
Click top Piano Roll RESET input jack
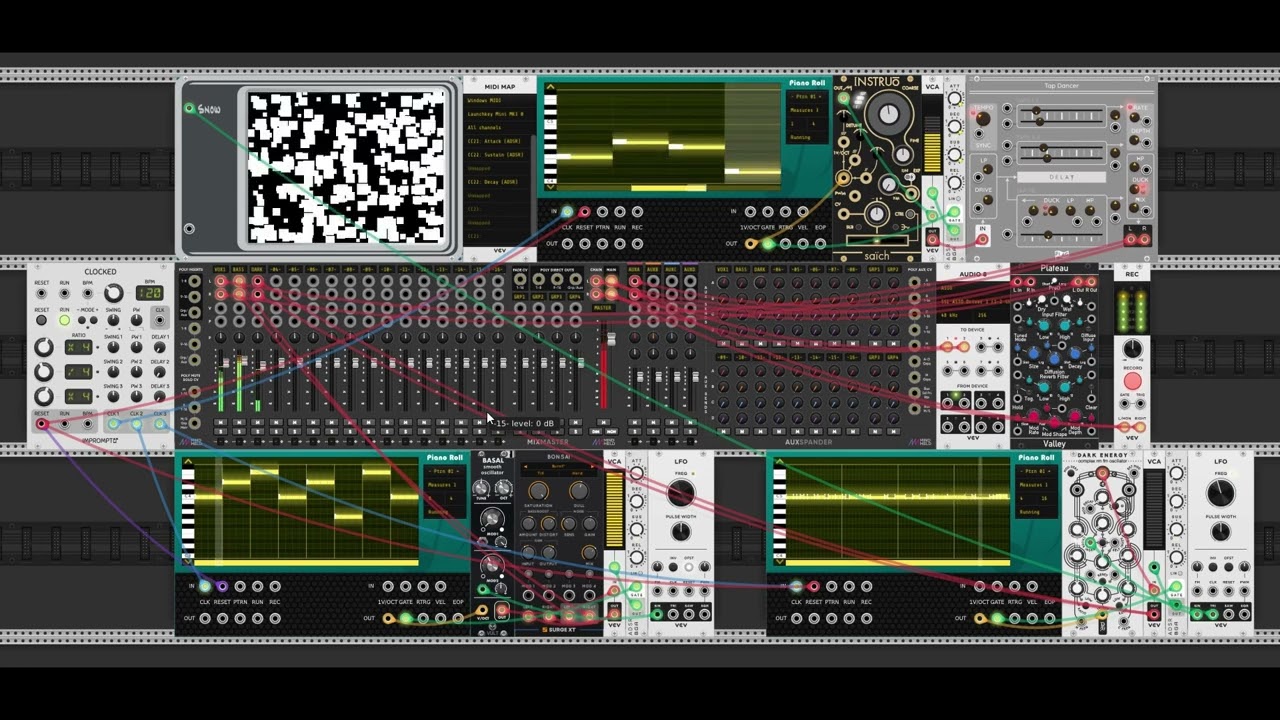pyautogui.click(x=585, y=211)
